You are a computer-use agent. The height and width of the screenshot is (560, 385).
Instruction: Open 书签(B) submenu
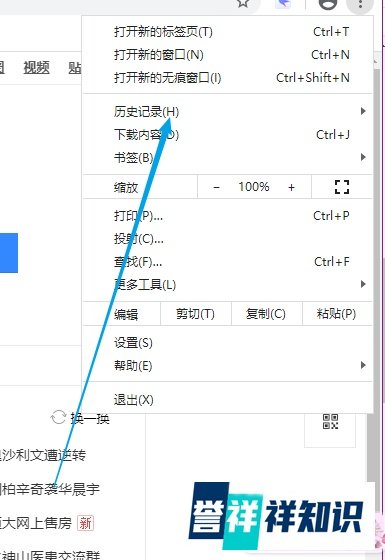point(228,158)
